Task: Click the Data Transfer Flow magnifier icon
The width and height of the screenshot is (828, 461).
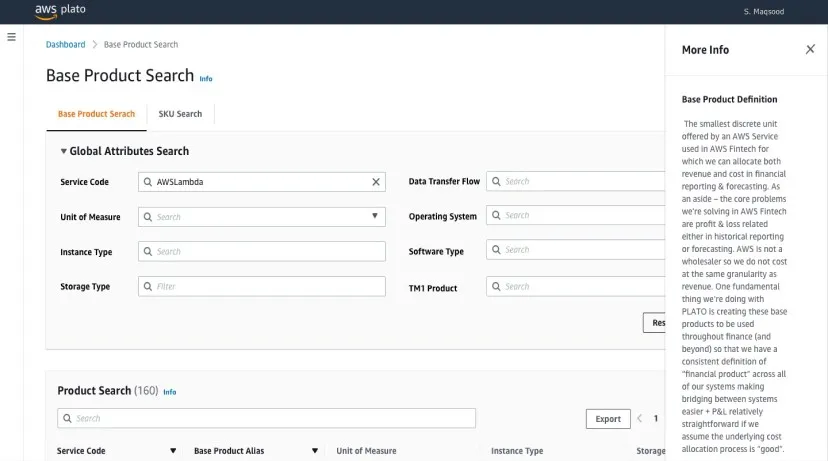Action: (x=496, y=181)
